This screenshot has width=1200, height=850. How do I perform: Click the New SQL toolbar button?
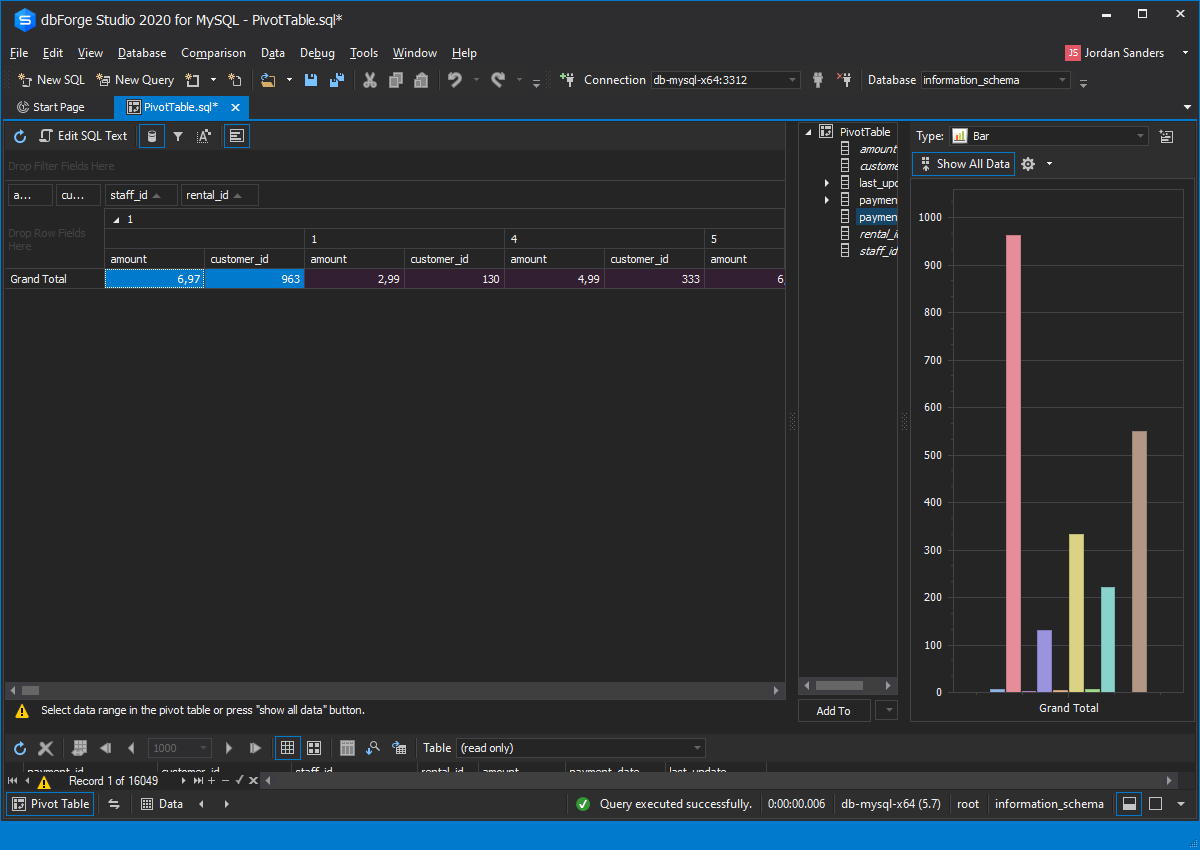pyautogui.click(x=52, y=80)
